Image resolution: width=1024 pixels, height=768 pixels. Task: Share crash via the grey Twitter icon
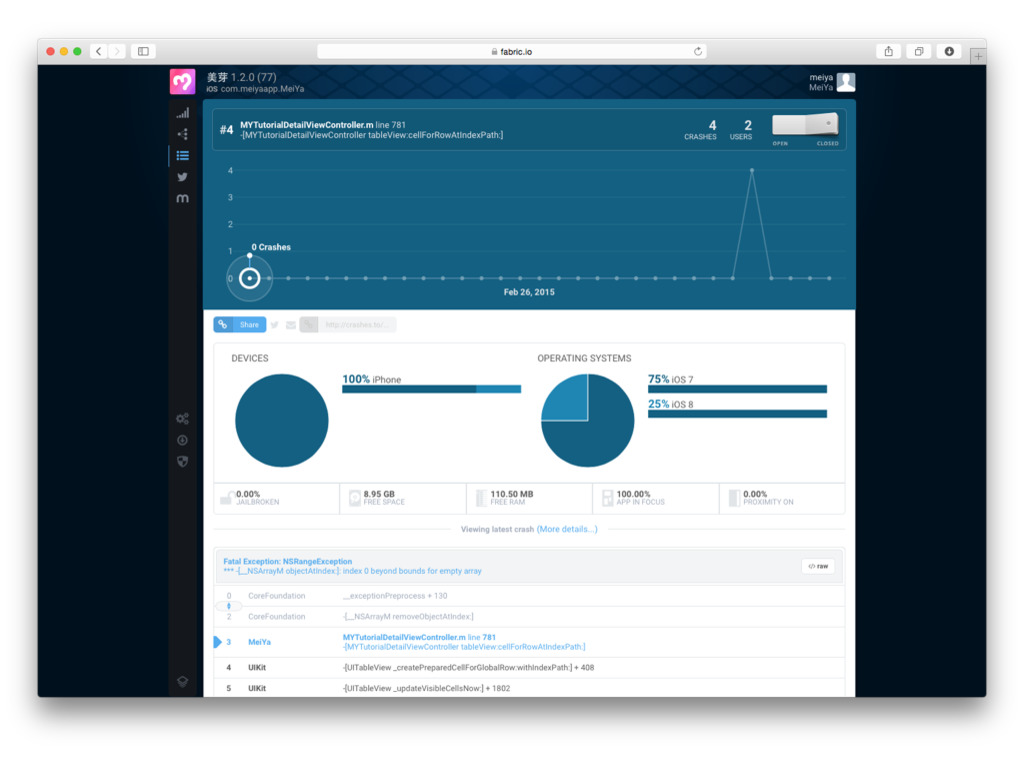click(274, 325)
